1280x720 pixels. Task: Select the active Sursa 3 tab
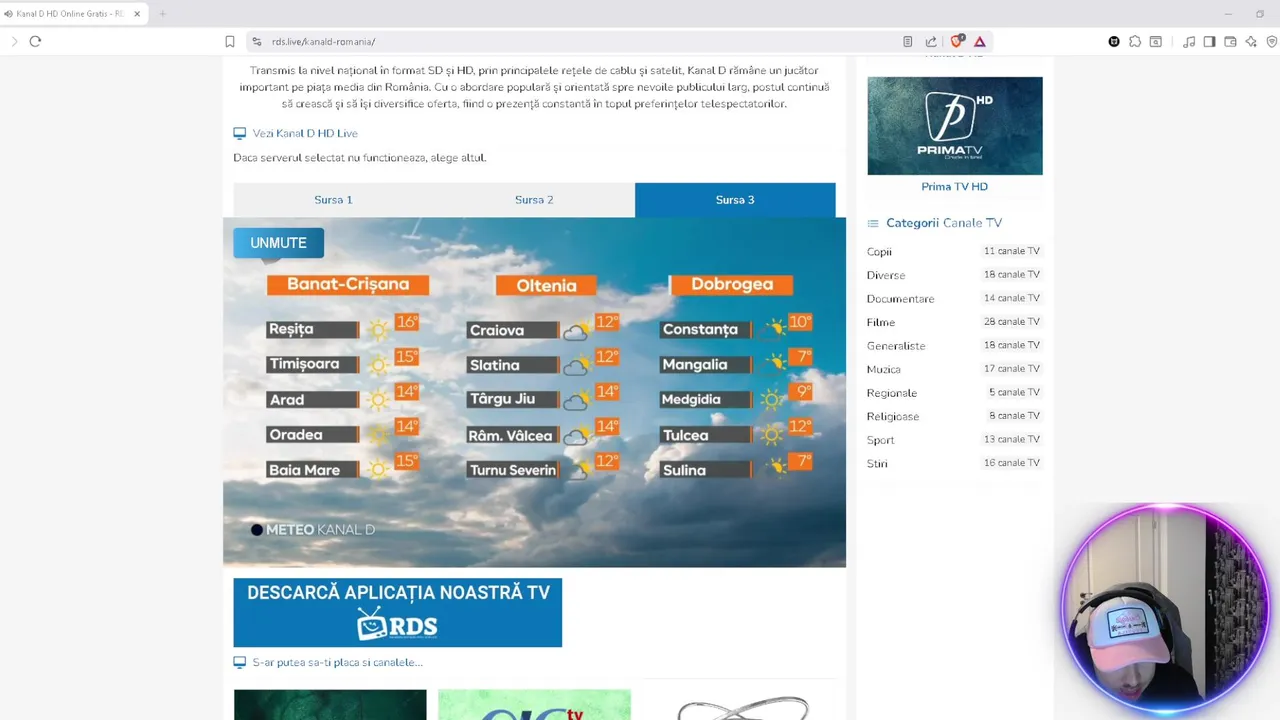(x=735, y=200)
